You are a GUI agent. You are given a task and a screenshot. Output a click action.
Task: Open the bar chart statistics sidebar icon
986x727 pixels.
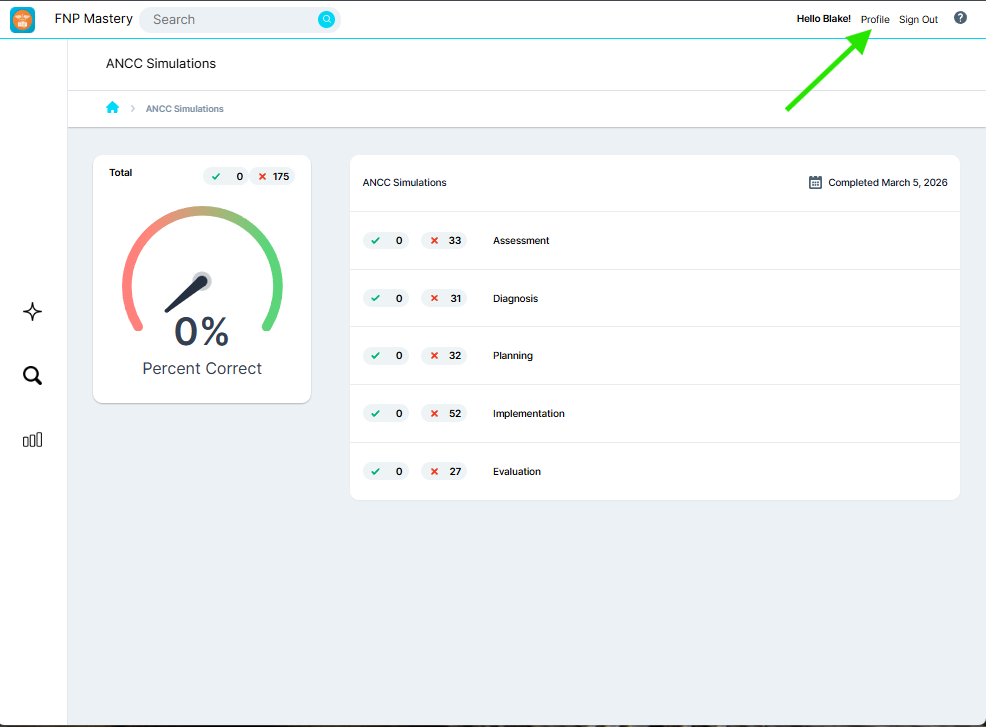tap(32, 440)
